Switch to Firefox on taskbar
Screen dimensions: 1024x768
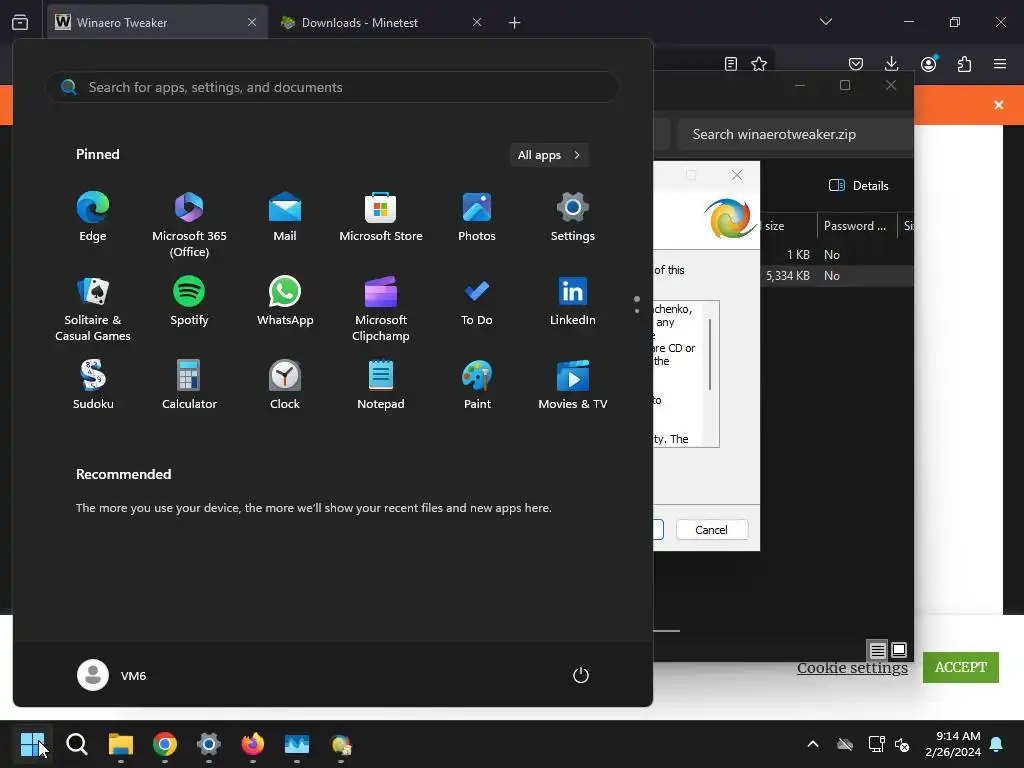(253, 744)
